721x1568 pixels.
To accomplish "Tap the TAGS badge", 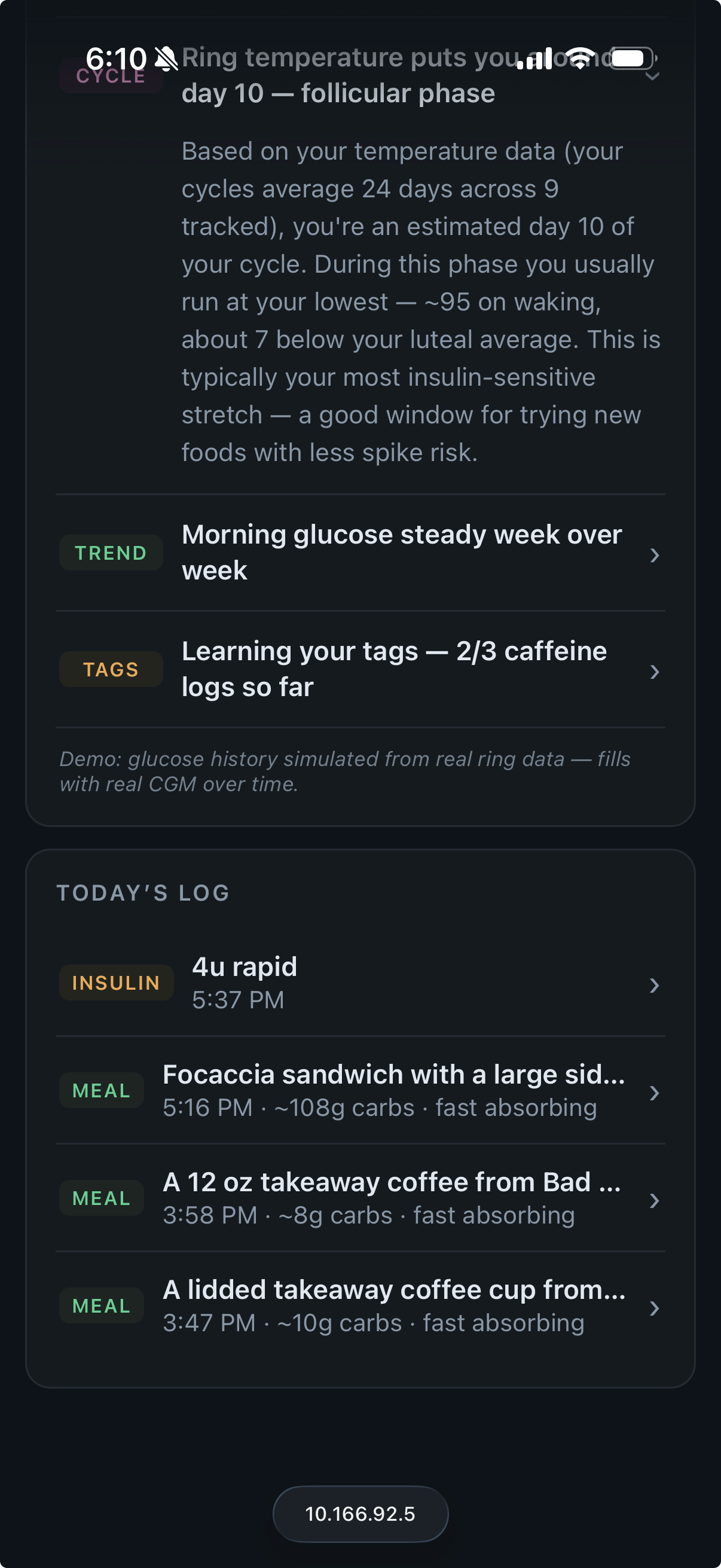I will pos(111,670).
